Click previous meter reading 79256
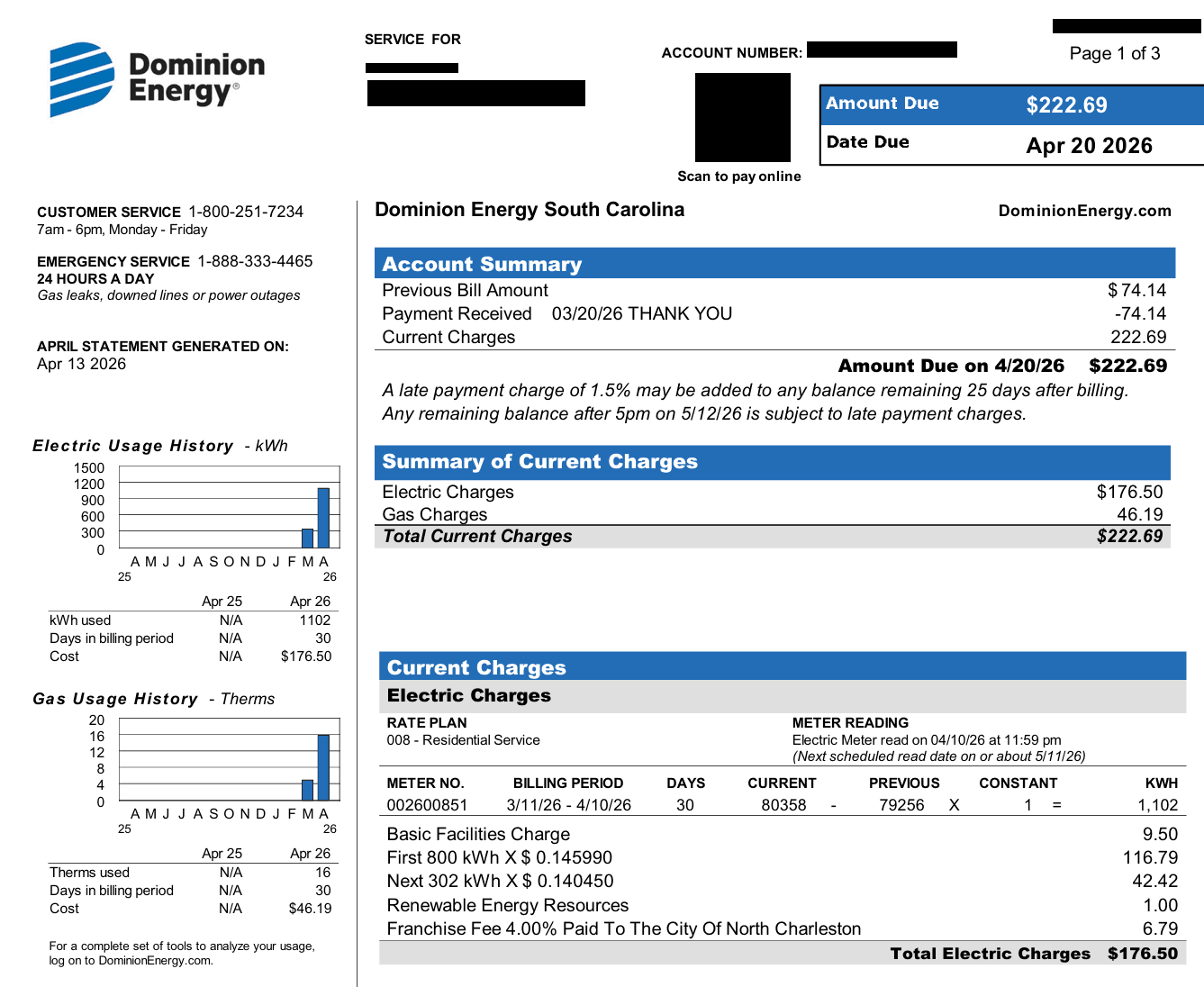Image resolution: width=1204 pixels, height=987 pixels. [x=902, y=805]
